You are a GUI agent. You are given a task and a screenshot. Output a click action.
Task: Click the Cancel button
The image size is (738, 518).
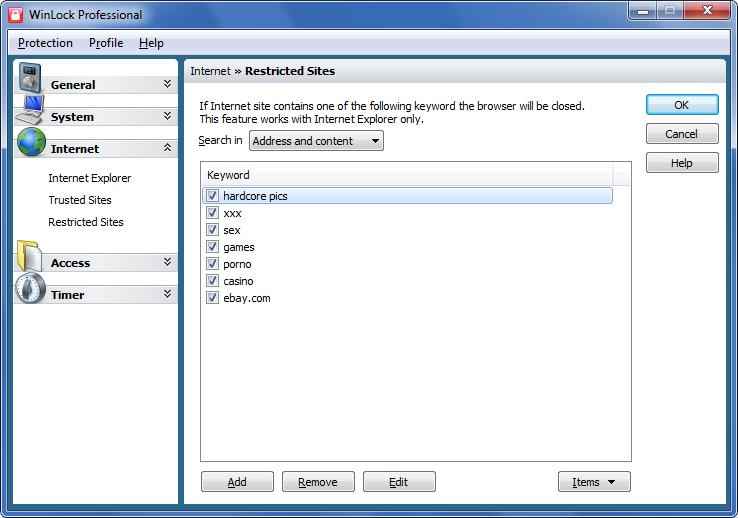[x=682, y=134]
